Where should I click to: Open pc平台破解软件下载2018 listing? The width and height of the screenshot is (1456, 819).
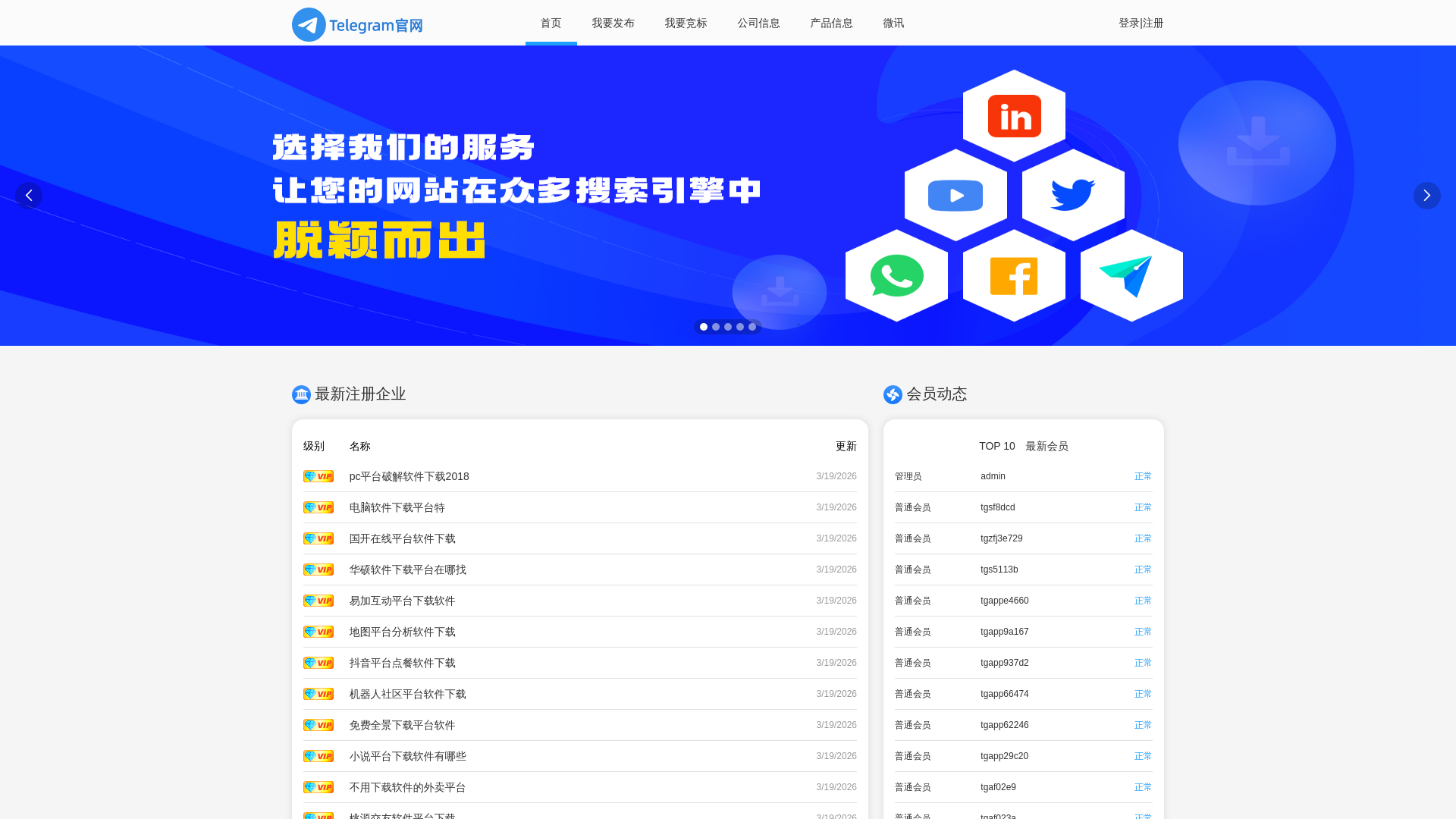(x=409, y=476)
